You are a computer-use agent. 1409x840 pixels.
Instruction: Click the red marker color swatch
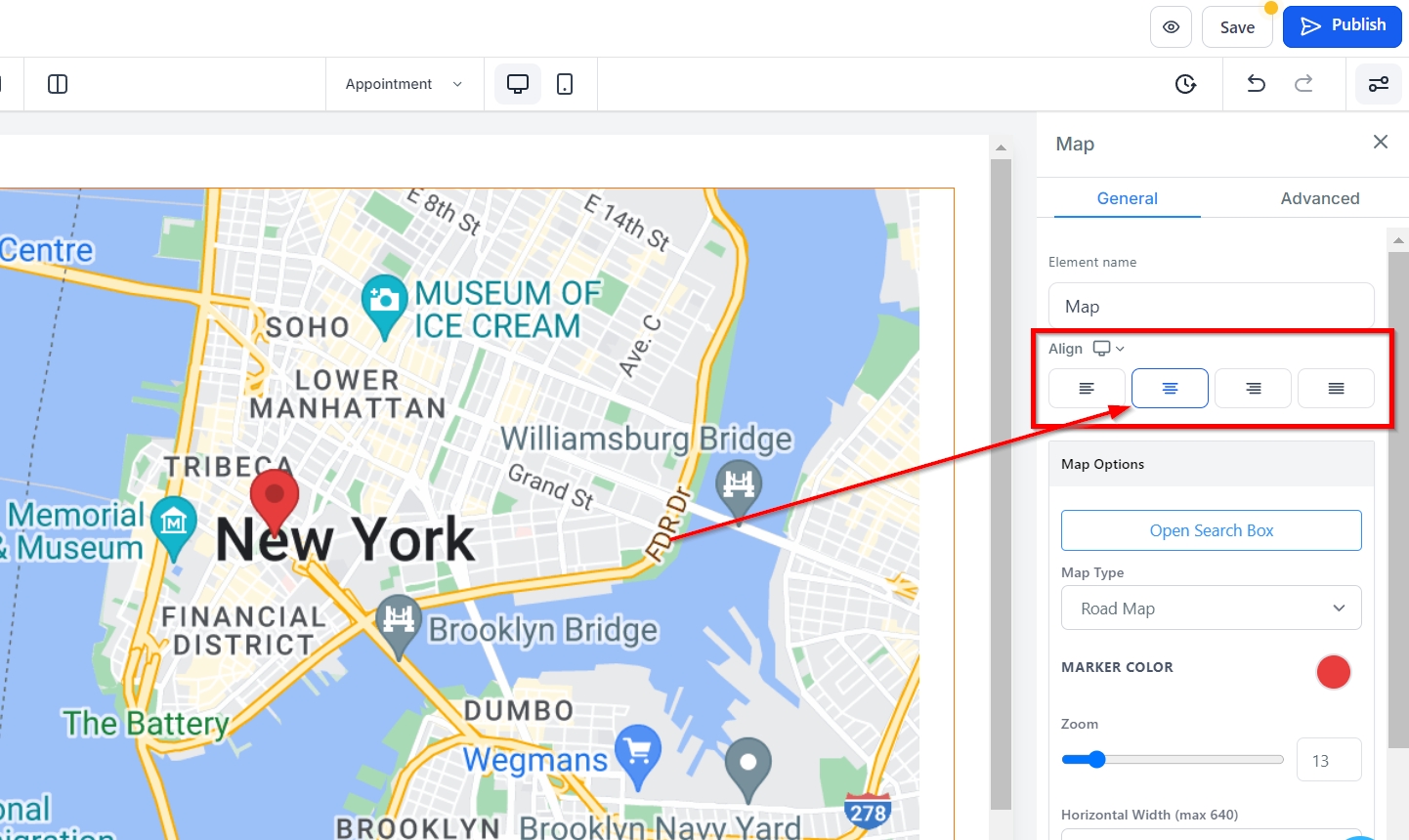pos(1333,672)
